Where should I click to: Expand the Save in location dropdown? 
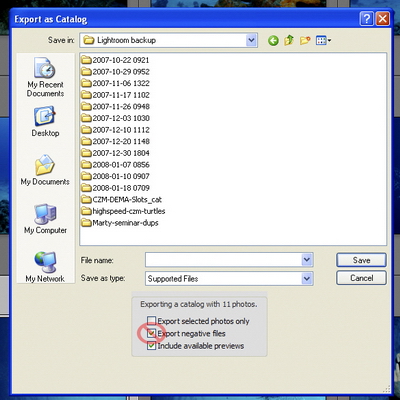point(251,40)
